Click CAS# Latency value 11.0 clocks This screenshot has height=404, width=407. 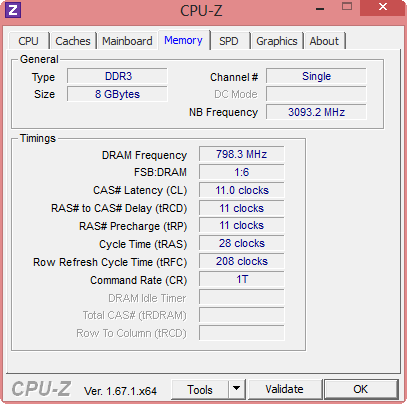(242, 190)
